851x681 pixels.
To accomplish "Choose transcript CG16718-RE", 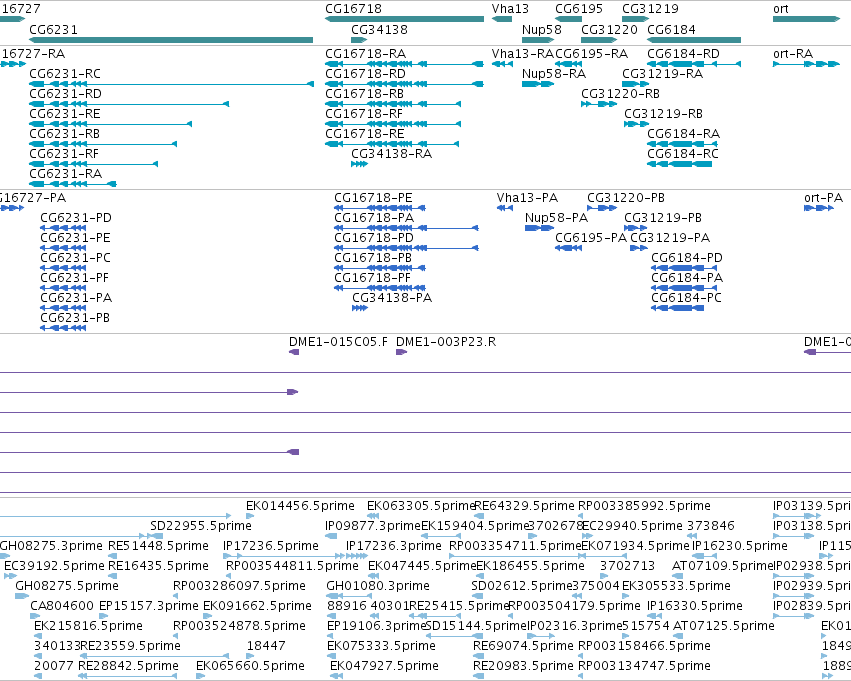I will (392, 144).
